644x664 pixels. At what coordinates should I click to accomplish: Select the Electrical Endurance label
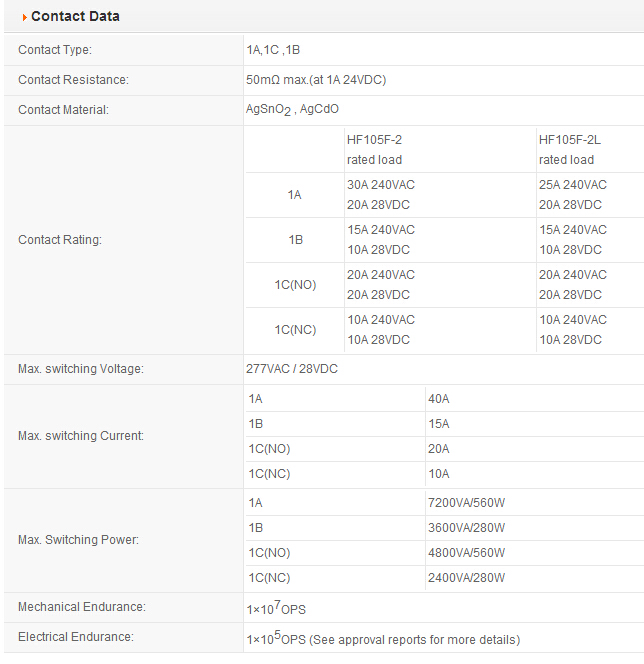[x=76, y=637]
